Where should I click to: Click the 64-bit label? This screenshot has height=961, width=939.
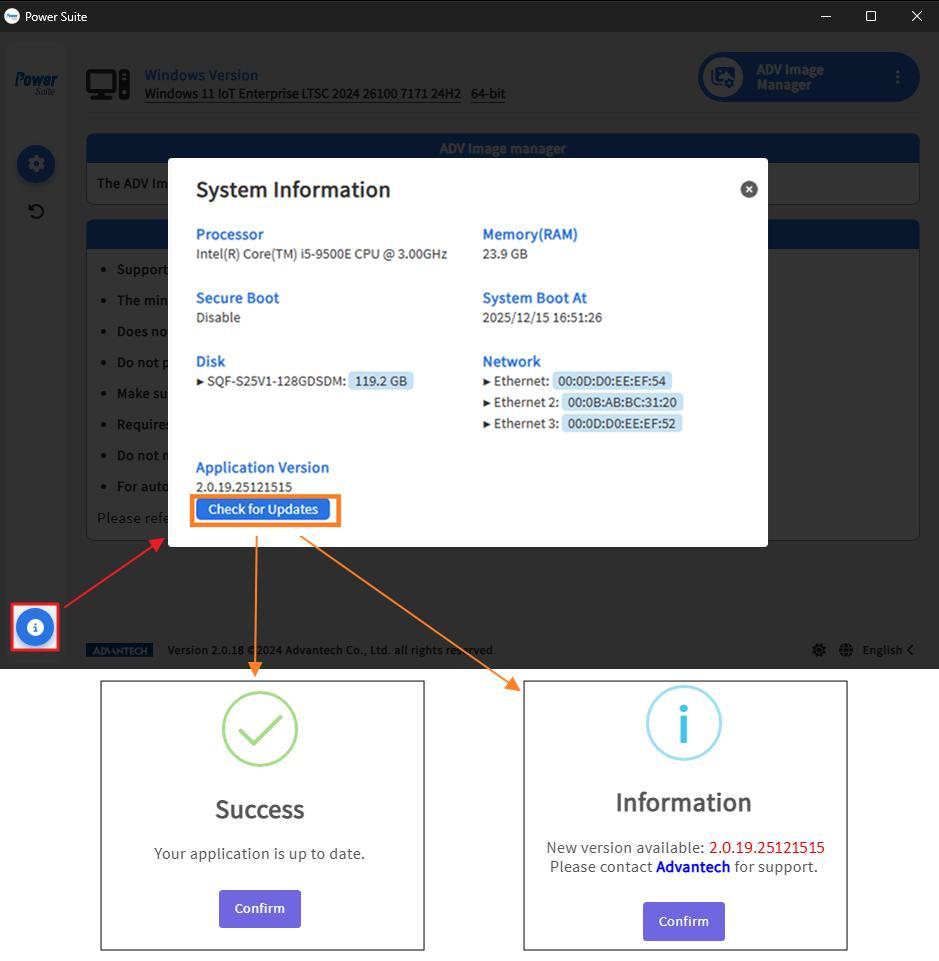[x=488, y=94]
